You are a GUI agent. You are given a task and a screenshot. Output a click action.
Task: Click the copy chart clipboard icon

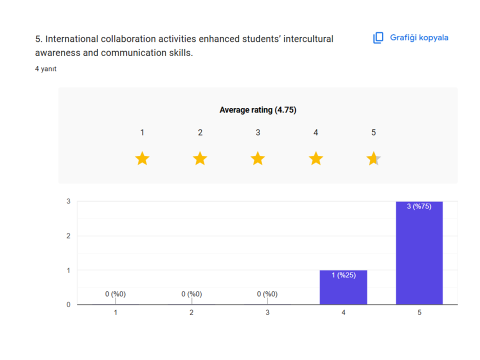378,38
